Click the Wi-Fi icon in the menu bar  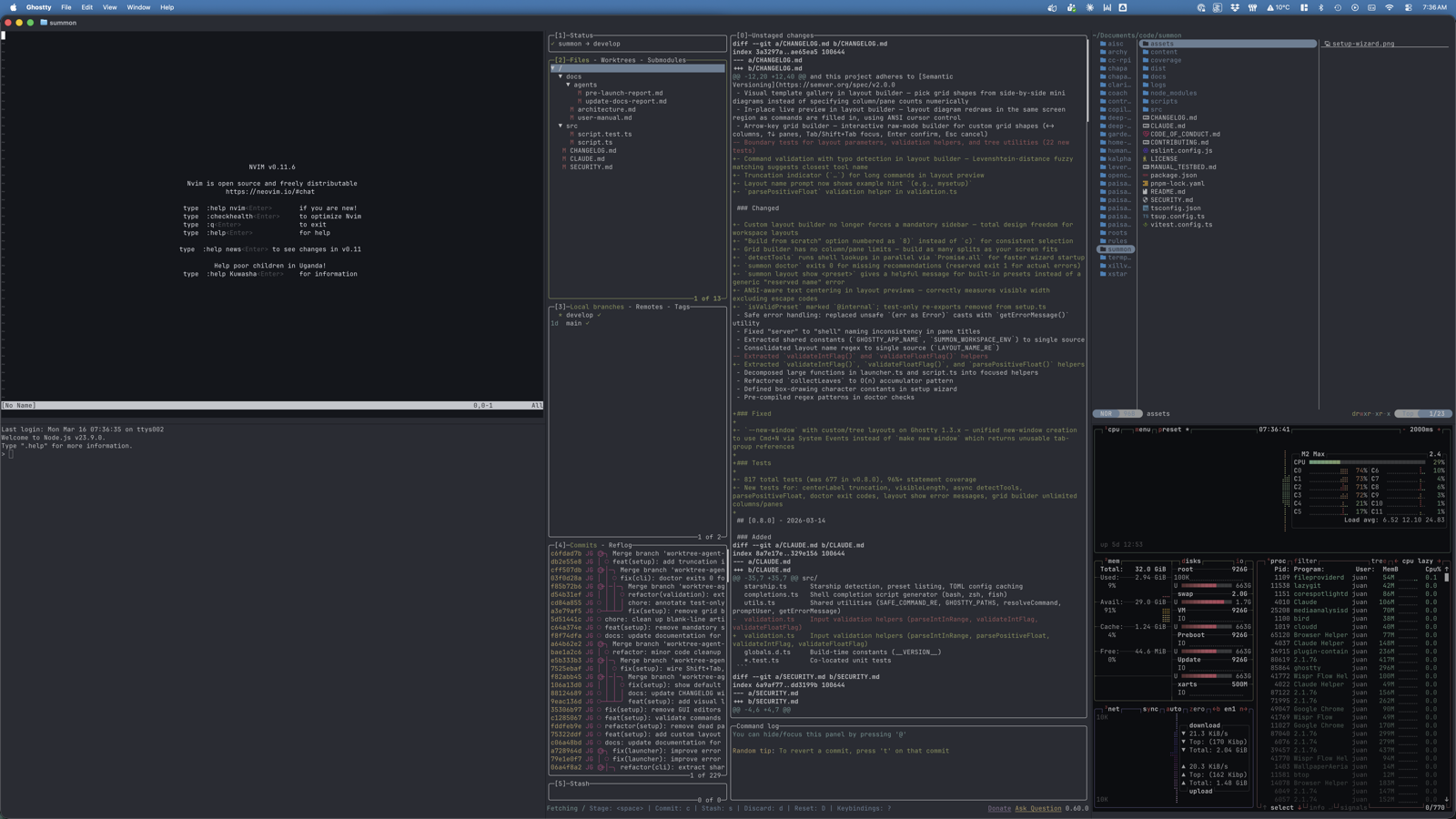pos(1389,7)
